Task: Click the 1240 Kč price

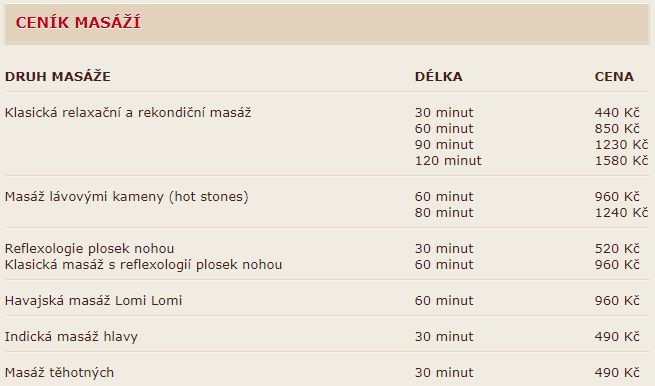Action: click(622, 213)
